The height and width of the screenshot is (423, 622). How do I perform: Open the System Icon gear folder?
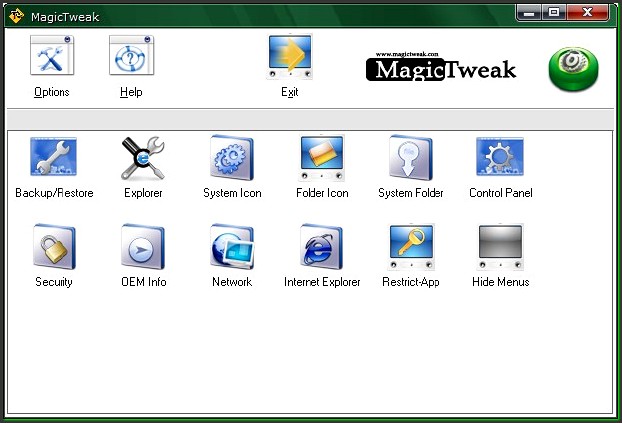click(x=232, y=158)
